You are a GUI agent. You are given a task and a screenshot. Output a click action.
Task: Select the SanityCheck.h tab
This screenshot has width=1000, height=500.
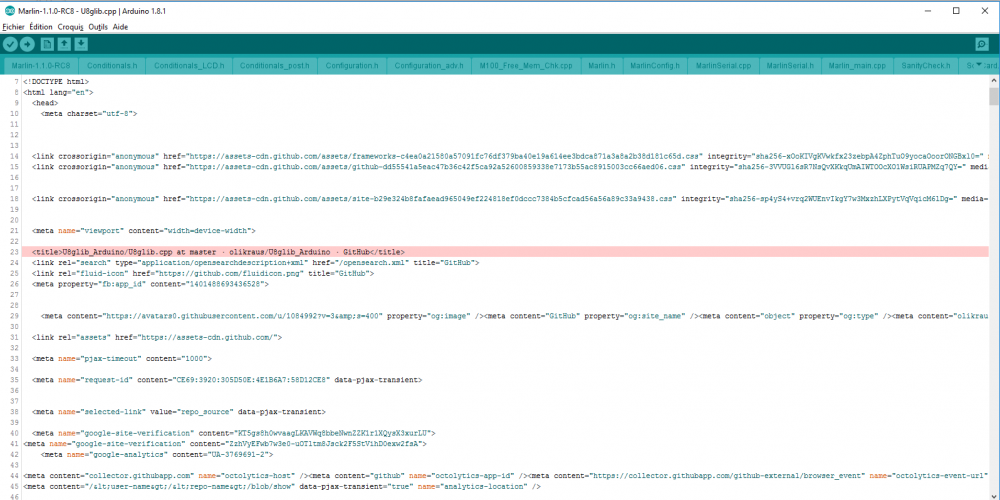click(x=925, y=66)
